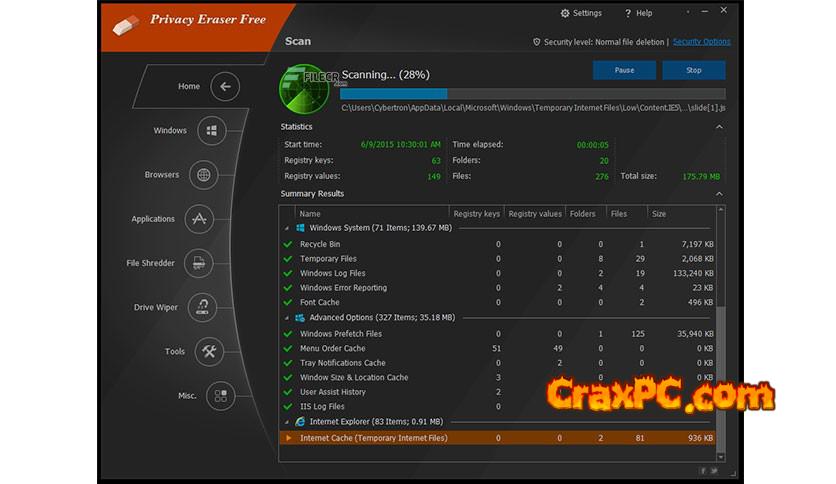This screenshot has width=836, height=484.
Task: Open Settings in the top bar
Action: point(581,13)
